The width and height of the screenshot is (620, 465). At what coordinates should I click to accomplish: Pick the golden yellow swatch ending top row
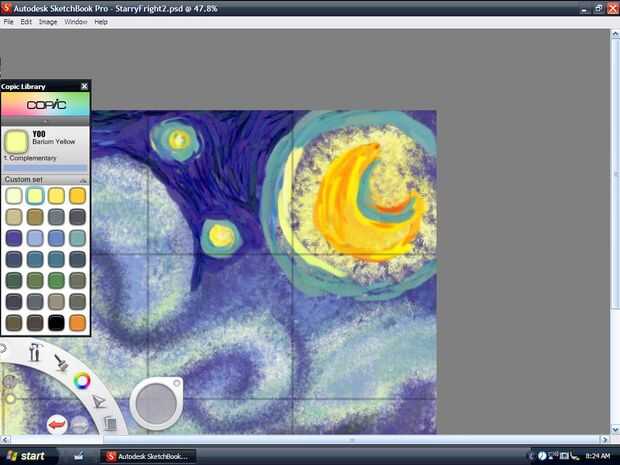point(77,196)
